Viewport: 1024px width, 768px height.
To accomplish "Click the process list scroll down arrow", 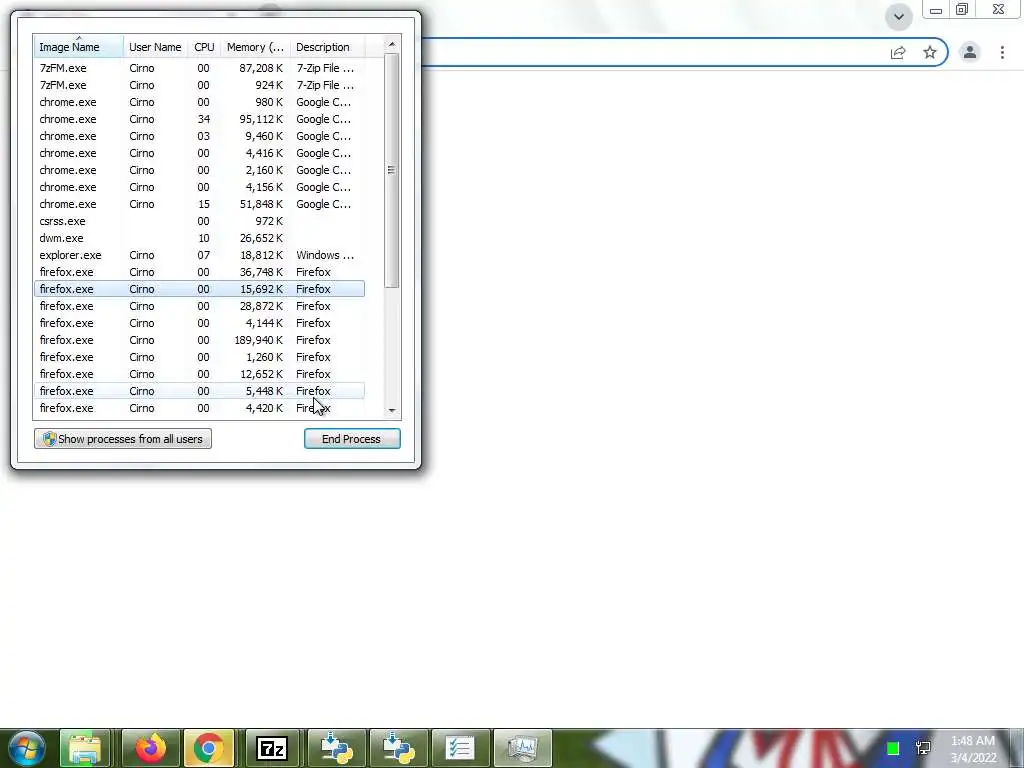I will 392,411.
